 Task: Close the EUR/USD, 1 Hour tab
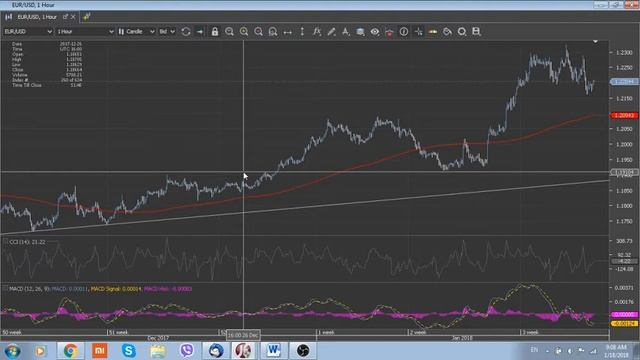point(73,17)
